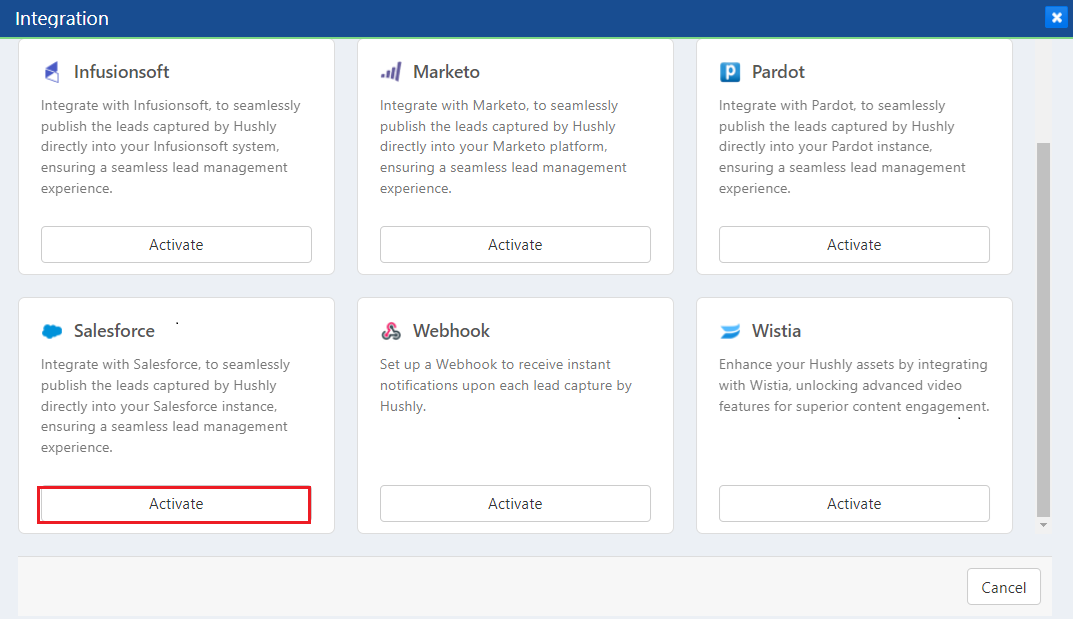This screenshot has height=619, width=1073.
Task: Activate the Webhook integration
Action: (515, 503)
